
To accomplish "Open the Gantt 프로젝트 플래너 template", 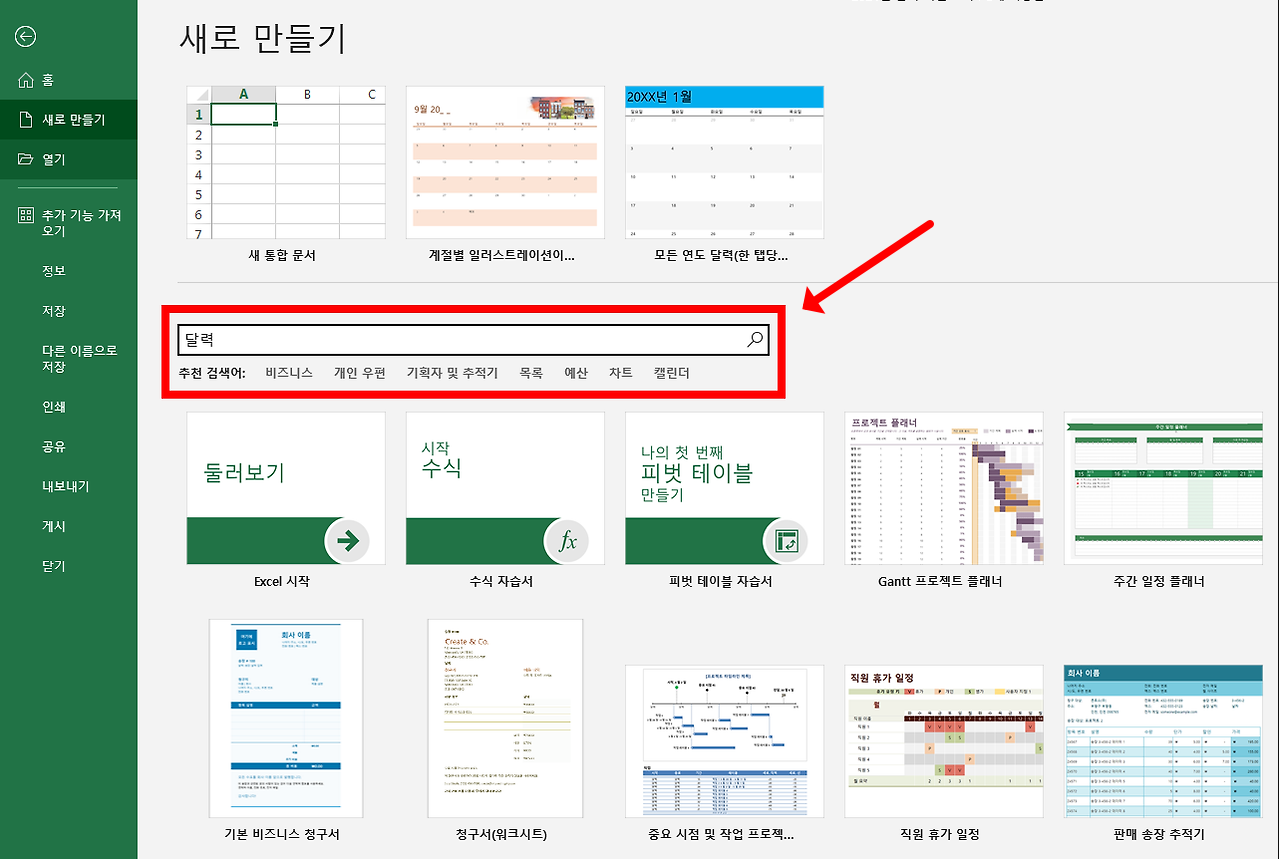I will pyautogui.click(x=943, y=488).
